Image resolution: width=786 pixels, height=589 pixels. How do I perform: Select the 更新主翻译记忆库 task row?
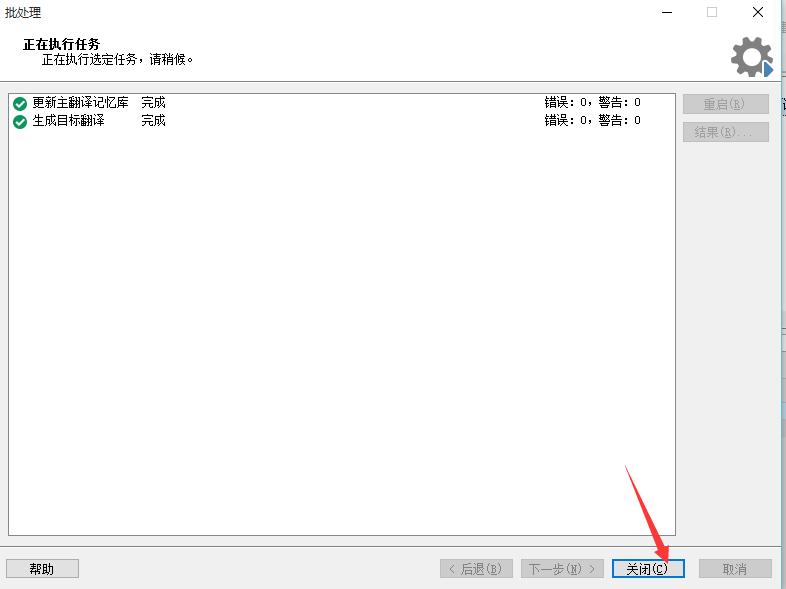pos(342,103)
